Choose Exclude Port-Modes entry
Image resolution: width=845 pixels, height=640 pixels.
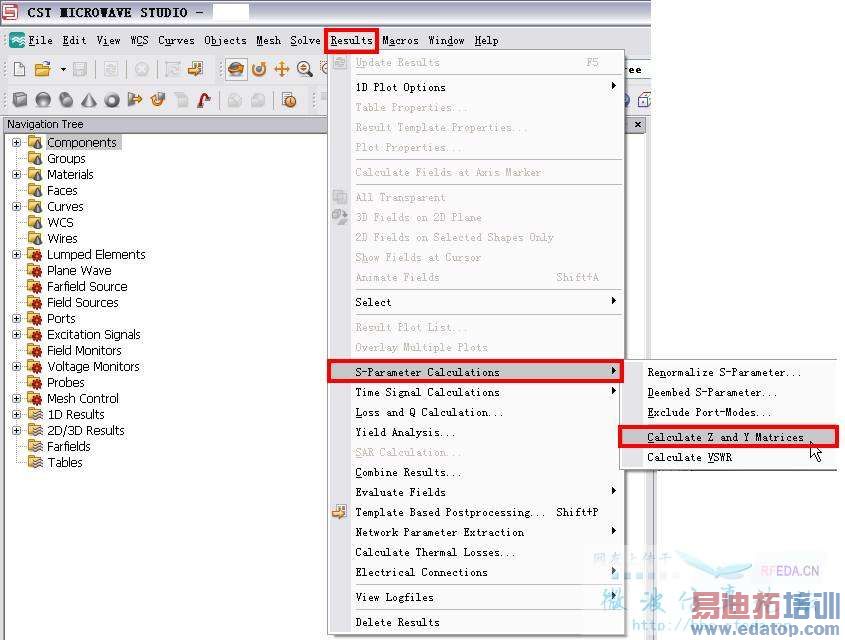(x=728, y=412)
